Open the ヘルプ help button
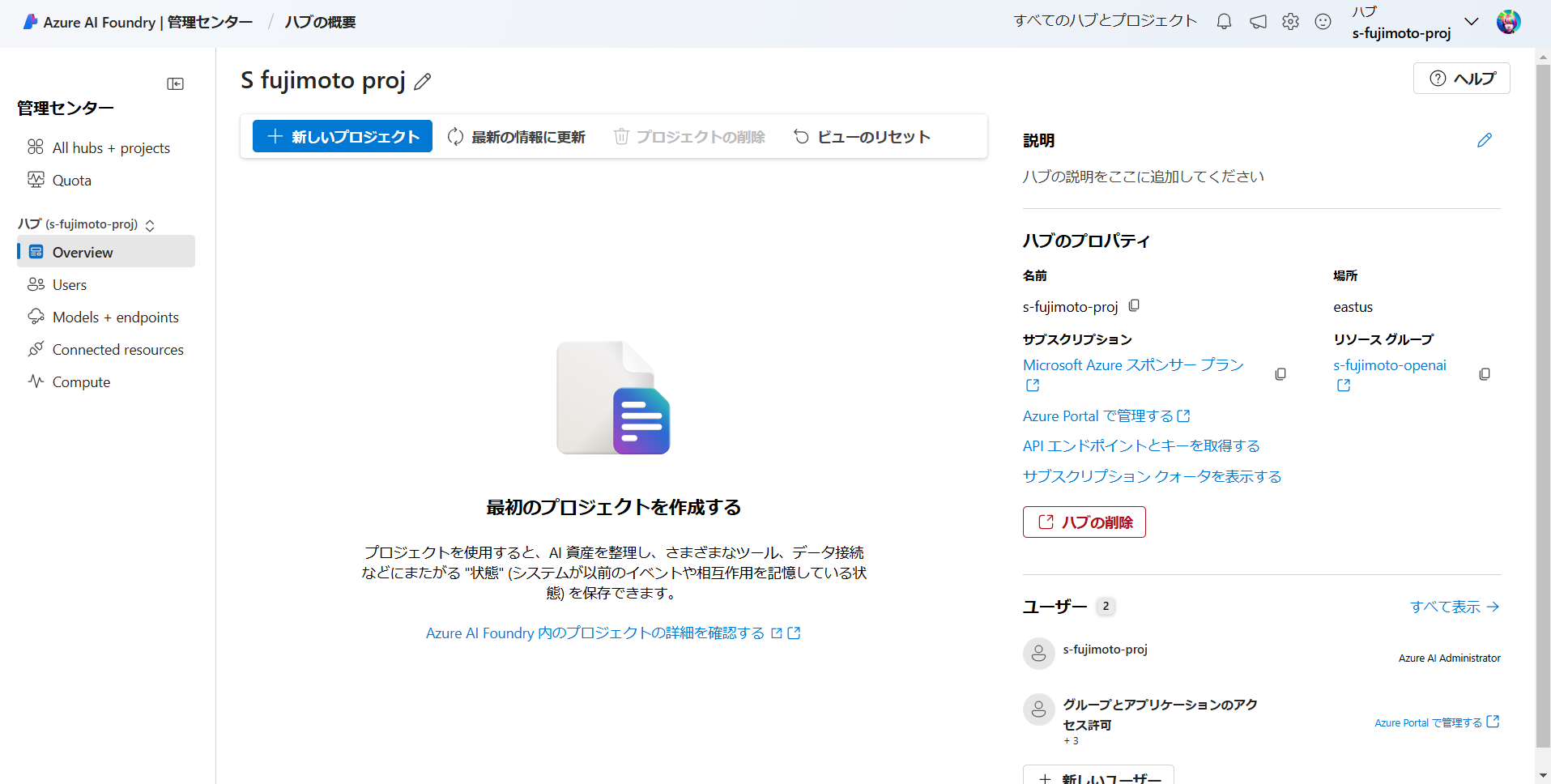 pos(1462,79)
